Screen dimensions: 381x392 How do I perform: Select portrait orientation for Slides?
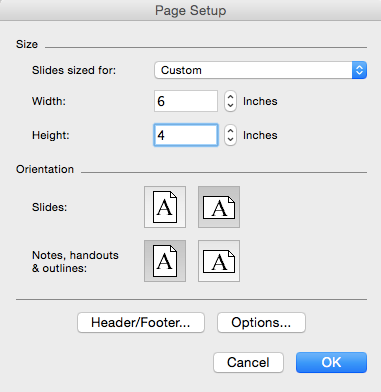coord(165,207)
